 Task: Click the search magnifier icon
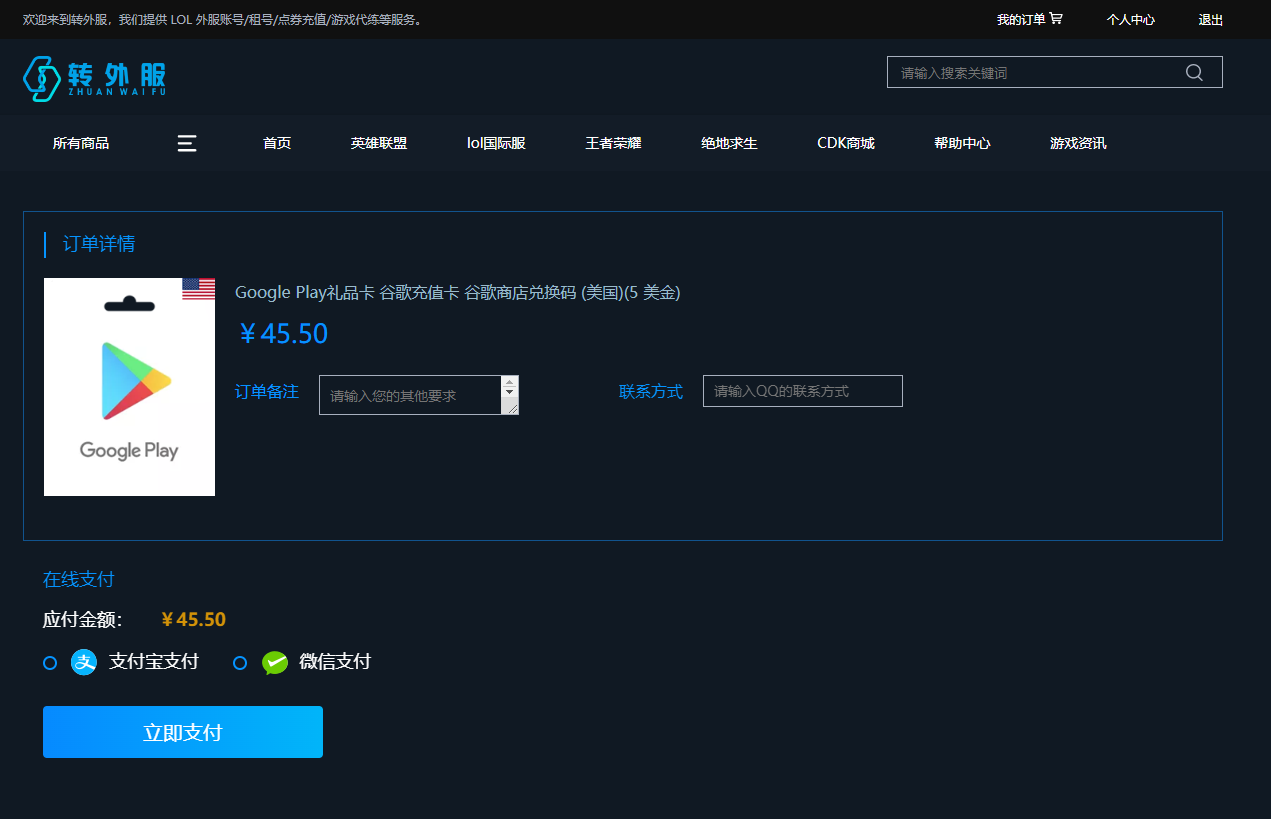[1194, 72]
